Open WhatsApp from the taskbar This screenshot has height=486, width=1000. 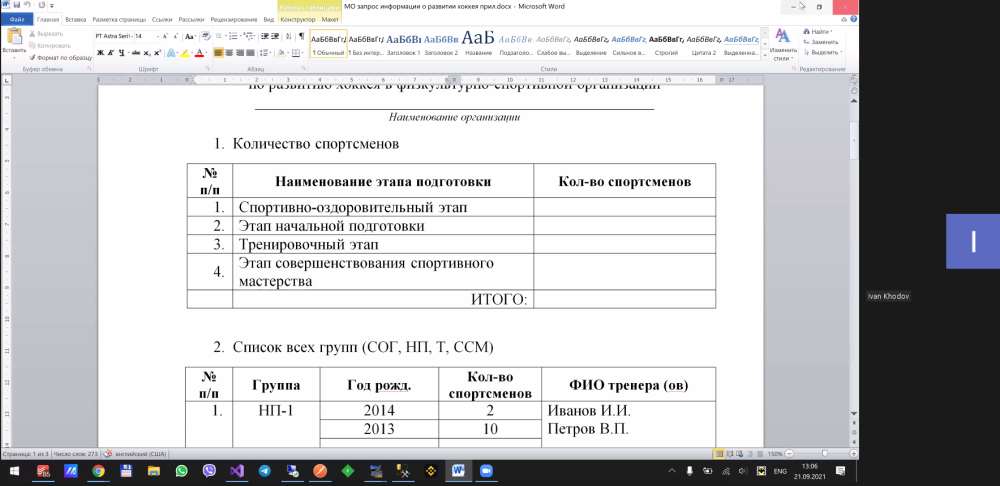tap(181, 471)
